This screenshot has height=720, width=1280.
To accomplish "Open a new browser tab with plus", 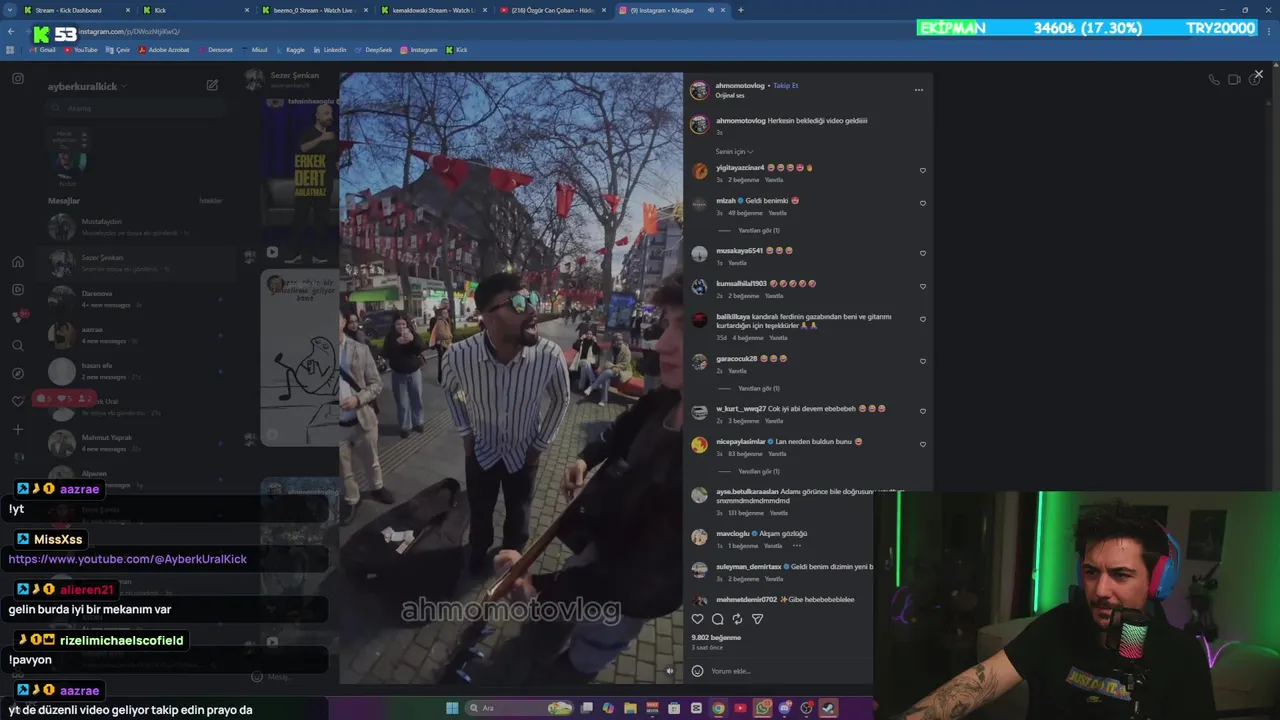I will [740, 10].
